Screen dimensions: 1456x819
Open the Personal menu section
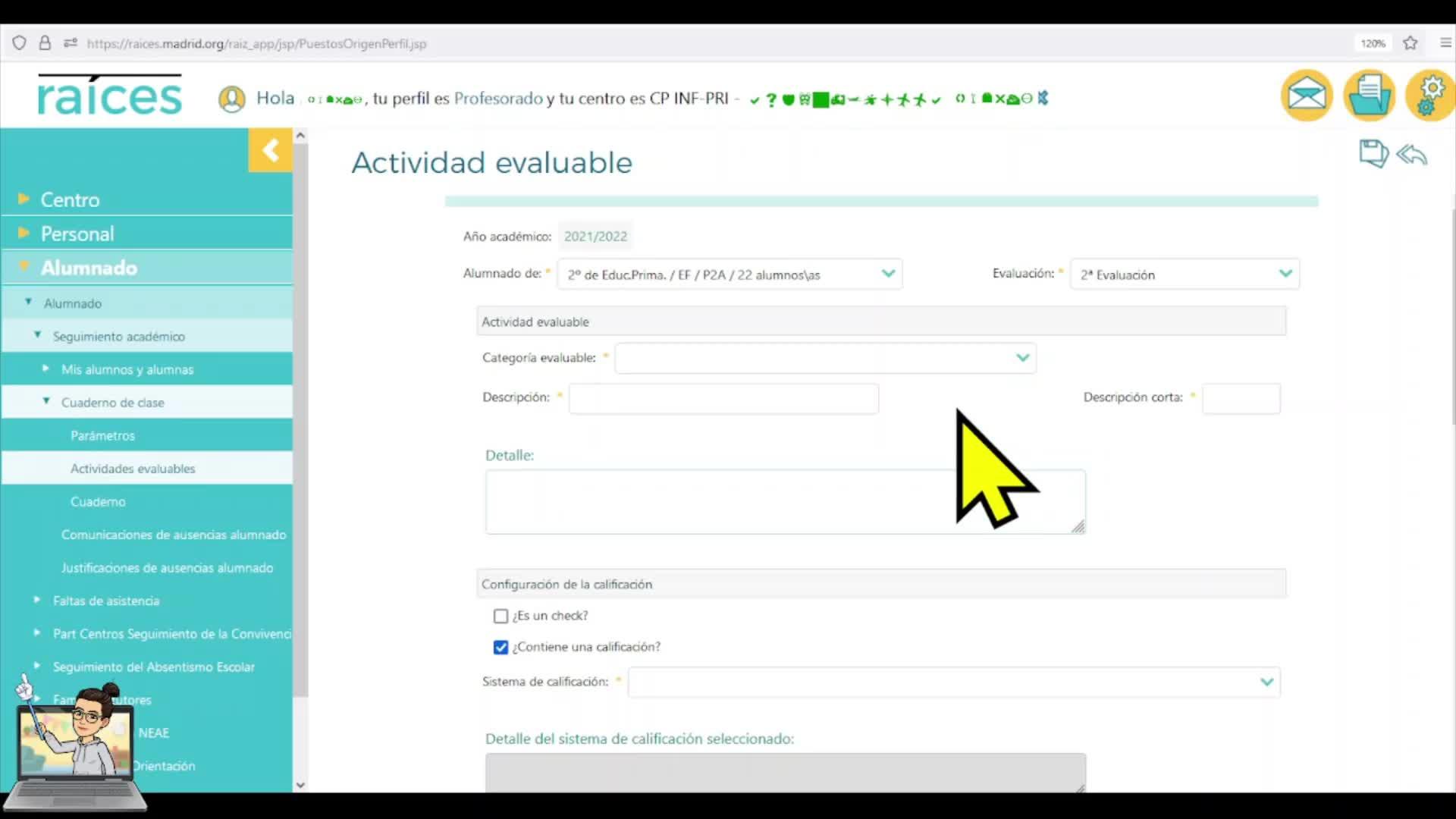pos(77,234)
